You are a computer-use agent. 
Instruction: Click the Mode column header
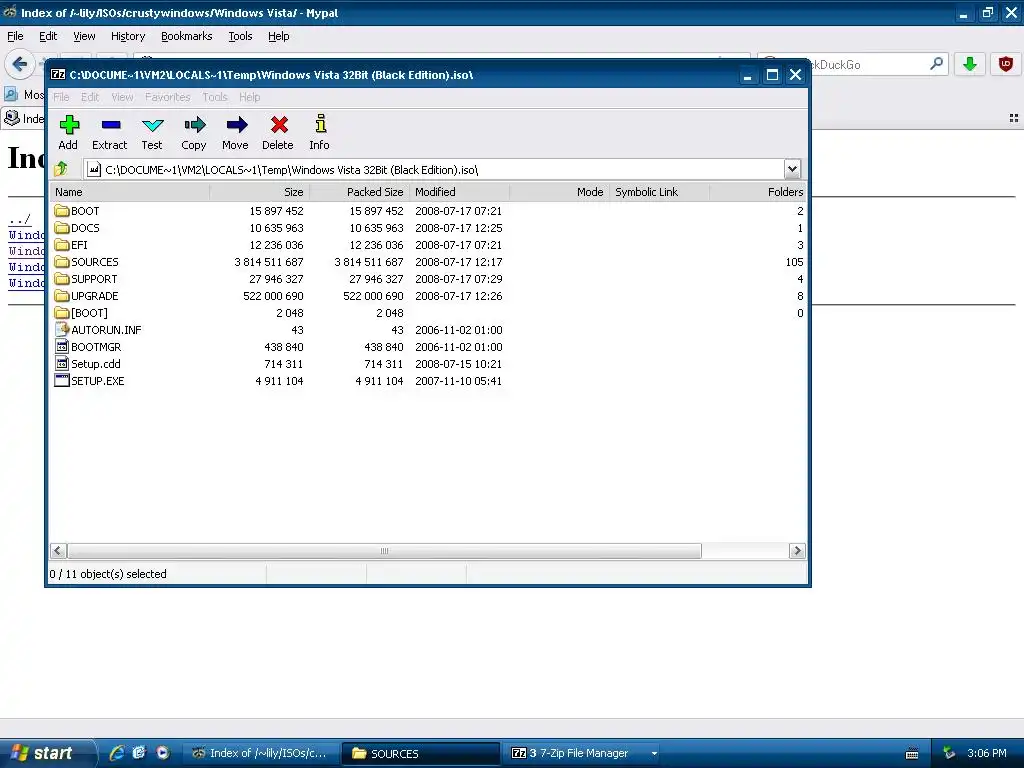pos(559,192)
